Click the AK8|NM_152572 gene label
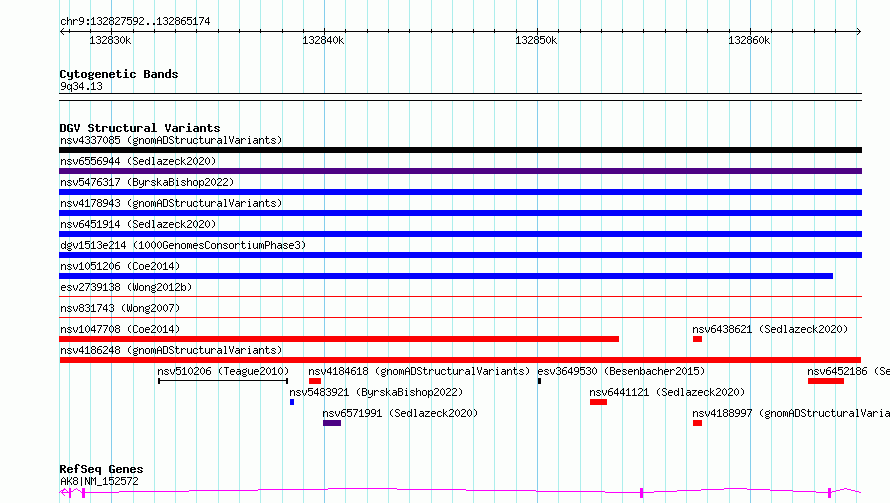Screen dimensions: 890x503 click(x=99, y=481)
